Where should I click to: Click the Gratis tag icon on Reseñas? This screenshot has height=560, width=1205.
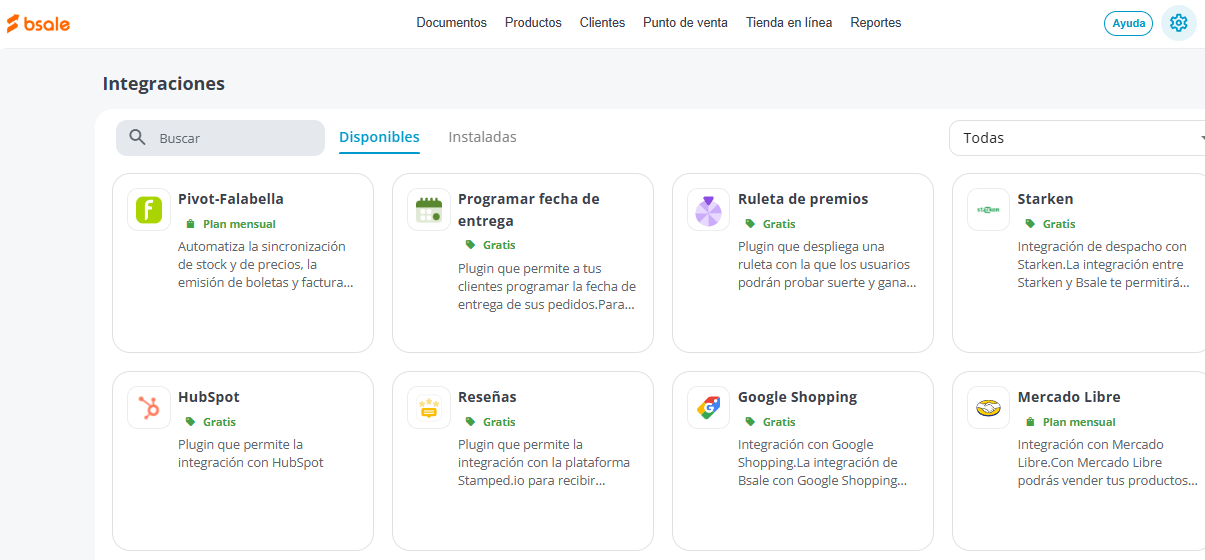[470, 422]
